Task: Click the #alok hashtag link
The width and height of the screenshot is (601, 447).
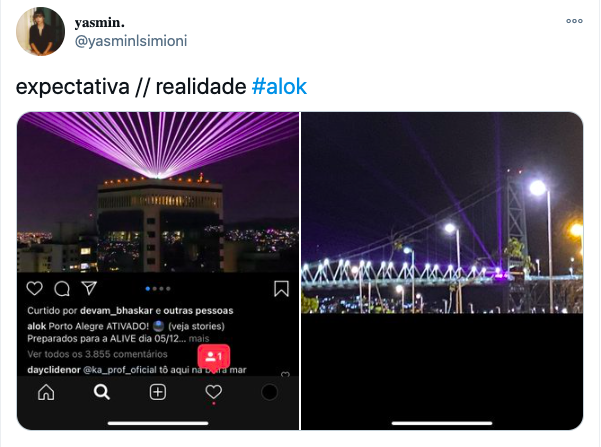Action: [x=279, y=87]
